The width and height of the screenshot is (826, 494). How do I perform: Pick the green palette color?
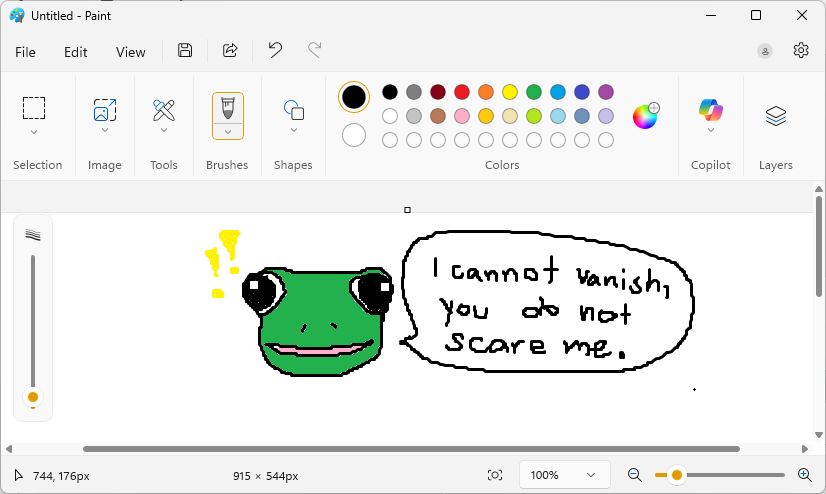[534, 92]
